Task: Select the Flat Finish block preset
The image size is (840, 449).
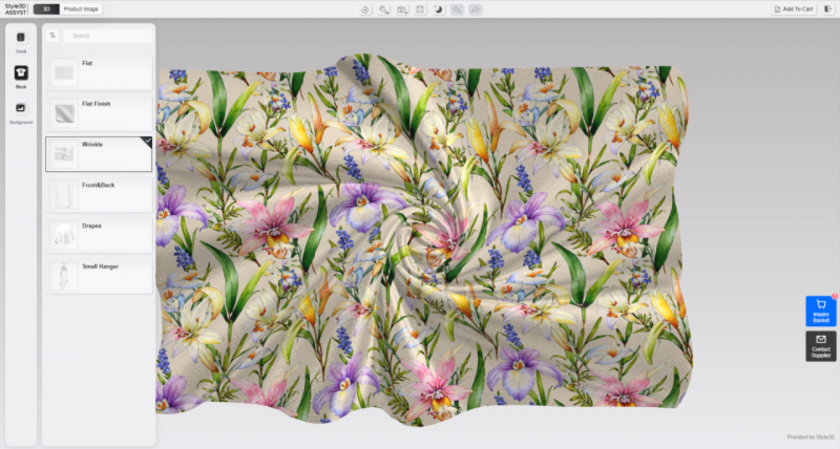Action: tap(99, 113)
